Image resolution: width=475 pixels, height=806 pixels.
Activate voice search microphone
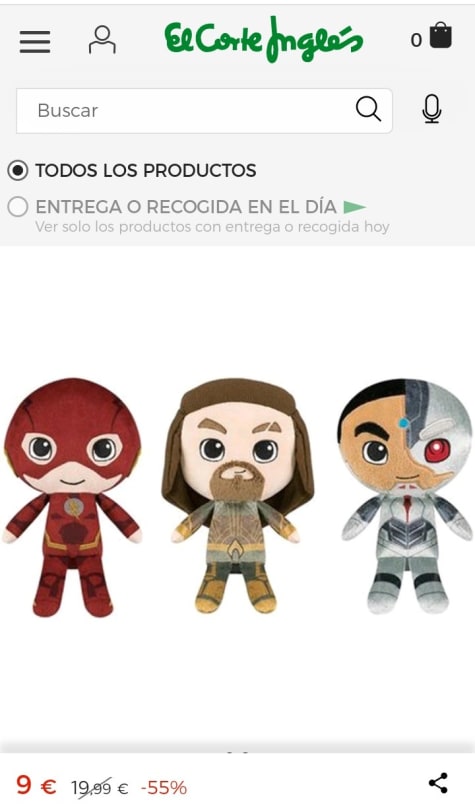(x=432, y=109)
